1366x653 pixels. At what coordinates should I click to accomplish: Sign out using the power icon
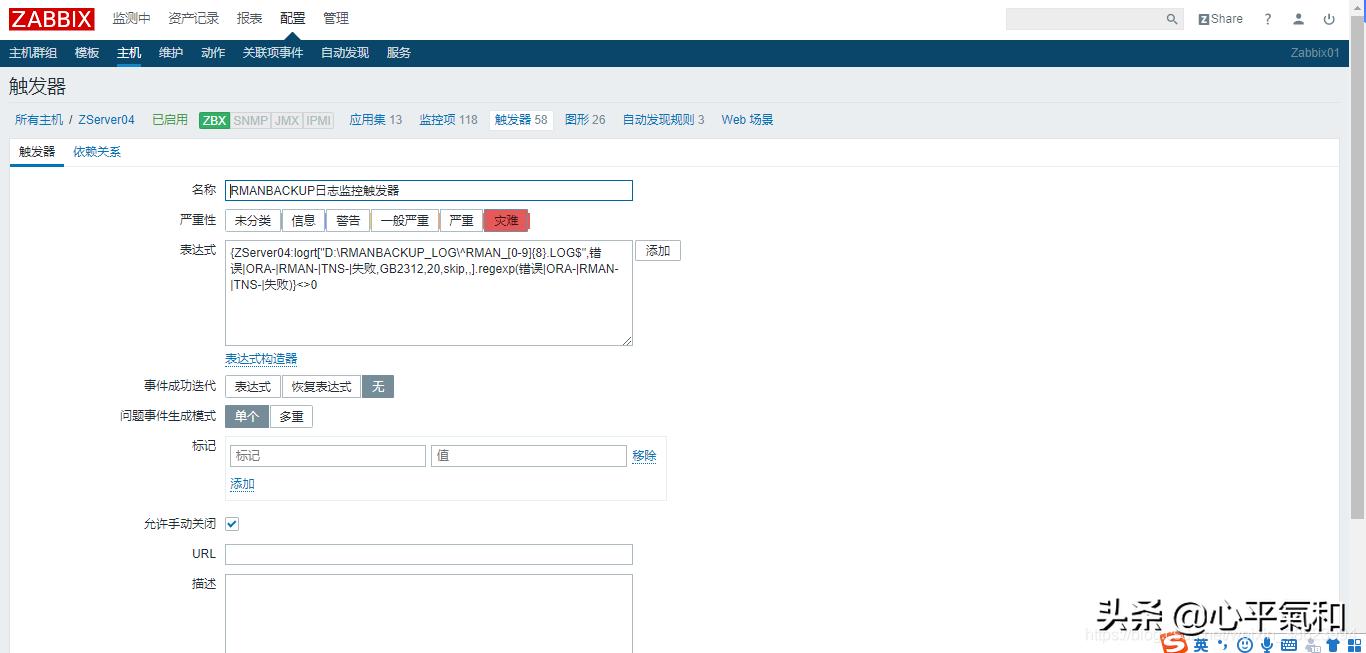point(1329,18)
